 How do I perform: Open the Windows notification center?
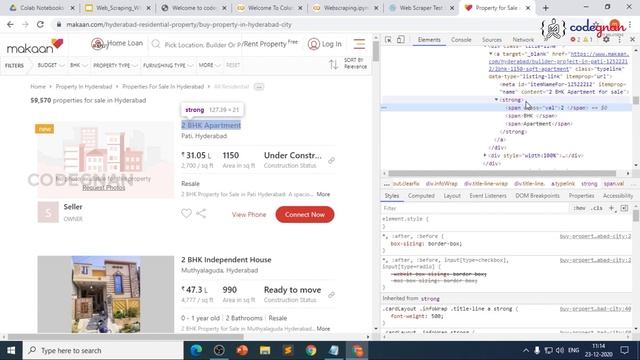(624, 351)
